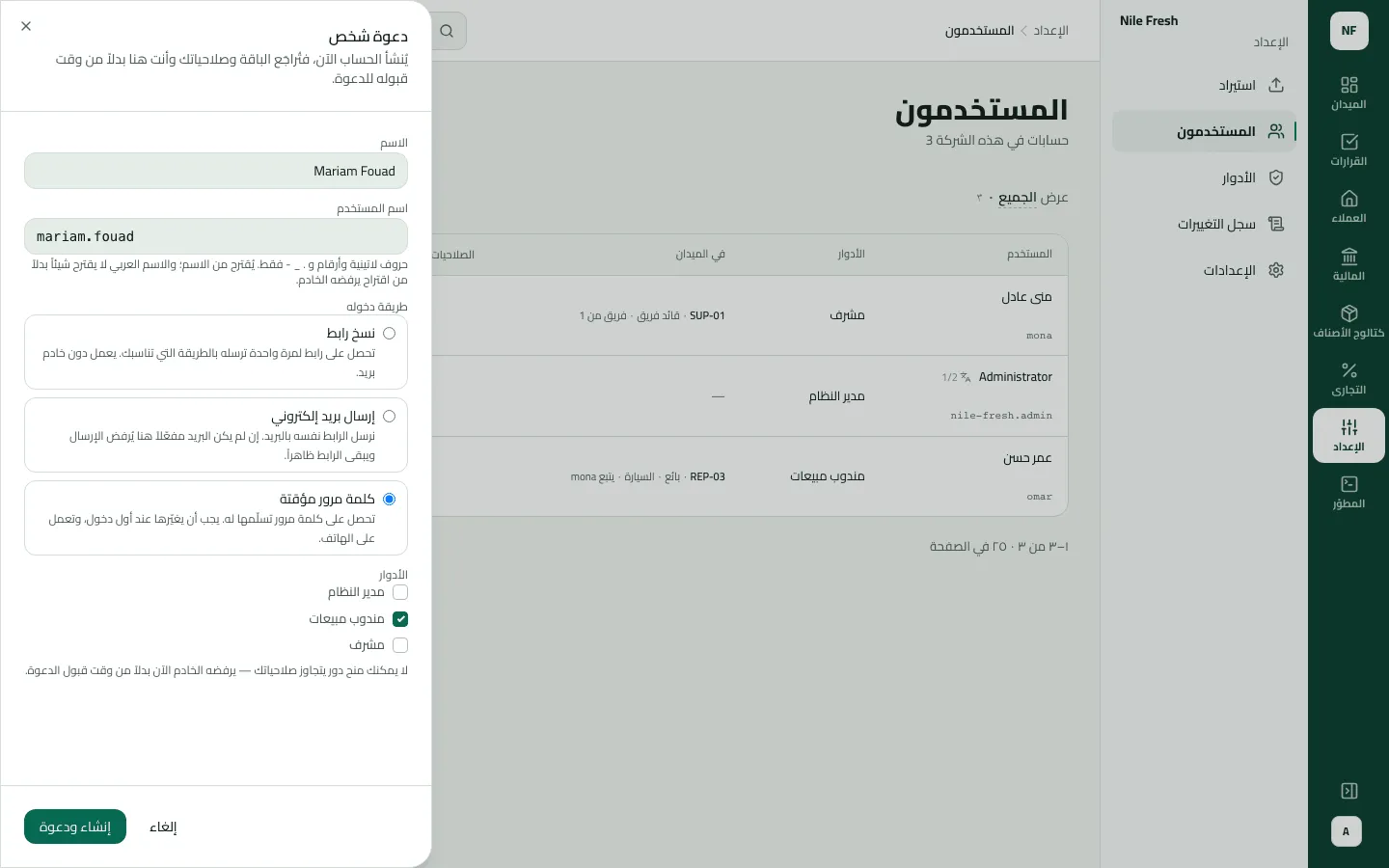Screen dimensions: 1389x868
Task: Uncheck the مندوب مبيعات role checkbox
Action: [400, 619]
